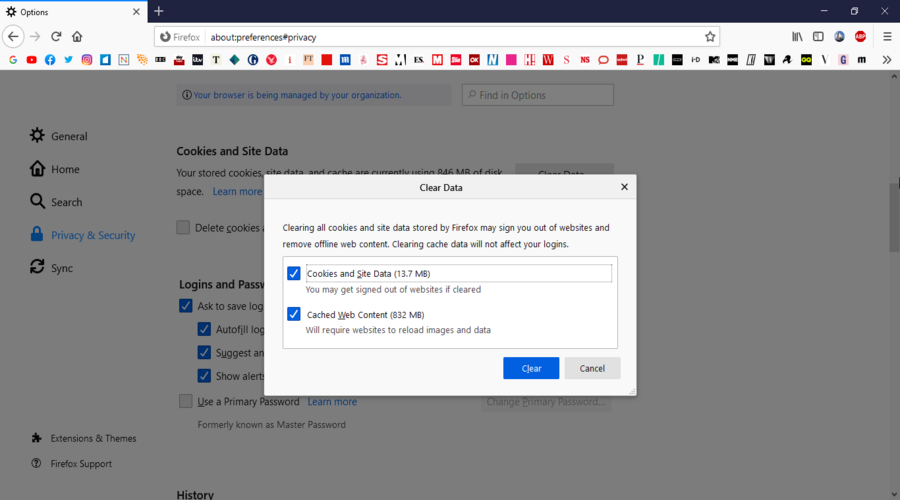
Task: Close the Clear Data dialog with X
Action: click(624, 187)
